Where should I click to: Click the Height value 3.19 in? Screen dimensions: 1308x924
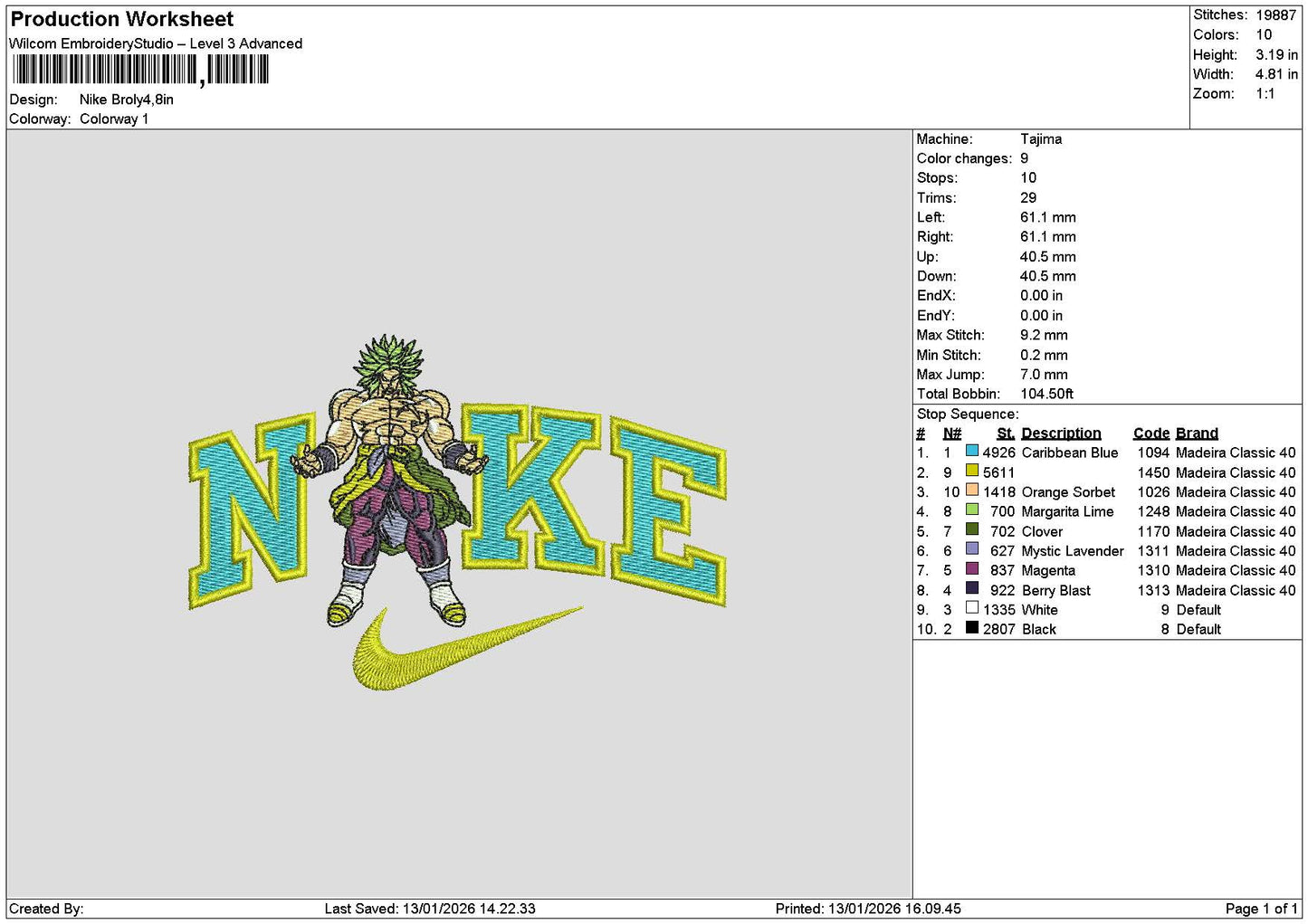(1276, 54)
